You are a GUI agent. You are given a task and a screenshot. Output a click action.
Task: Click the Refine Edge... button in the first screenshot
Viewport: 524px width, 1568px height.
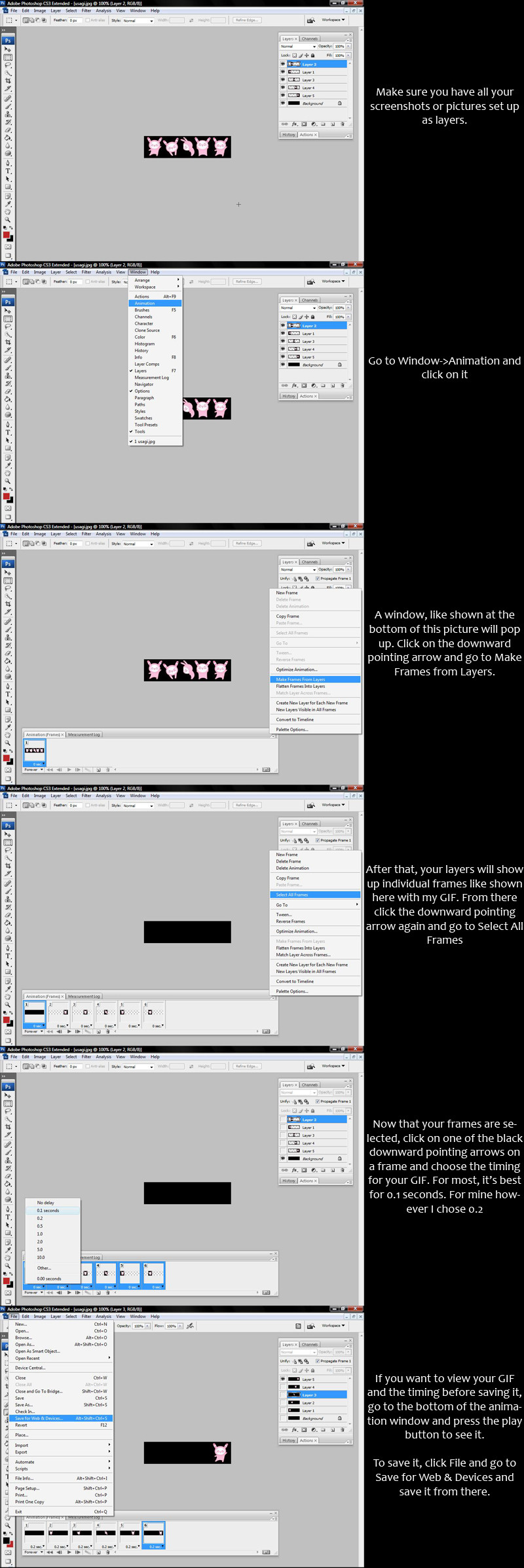[246, 20]
